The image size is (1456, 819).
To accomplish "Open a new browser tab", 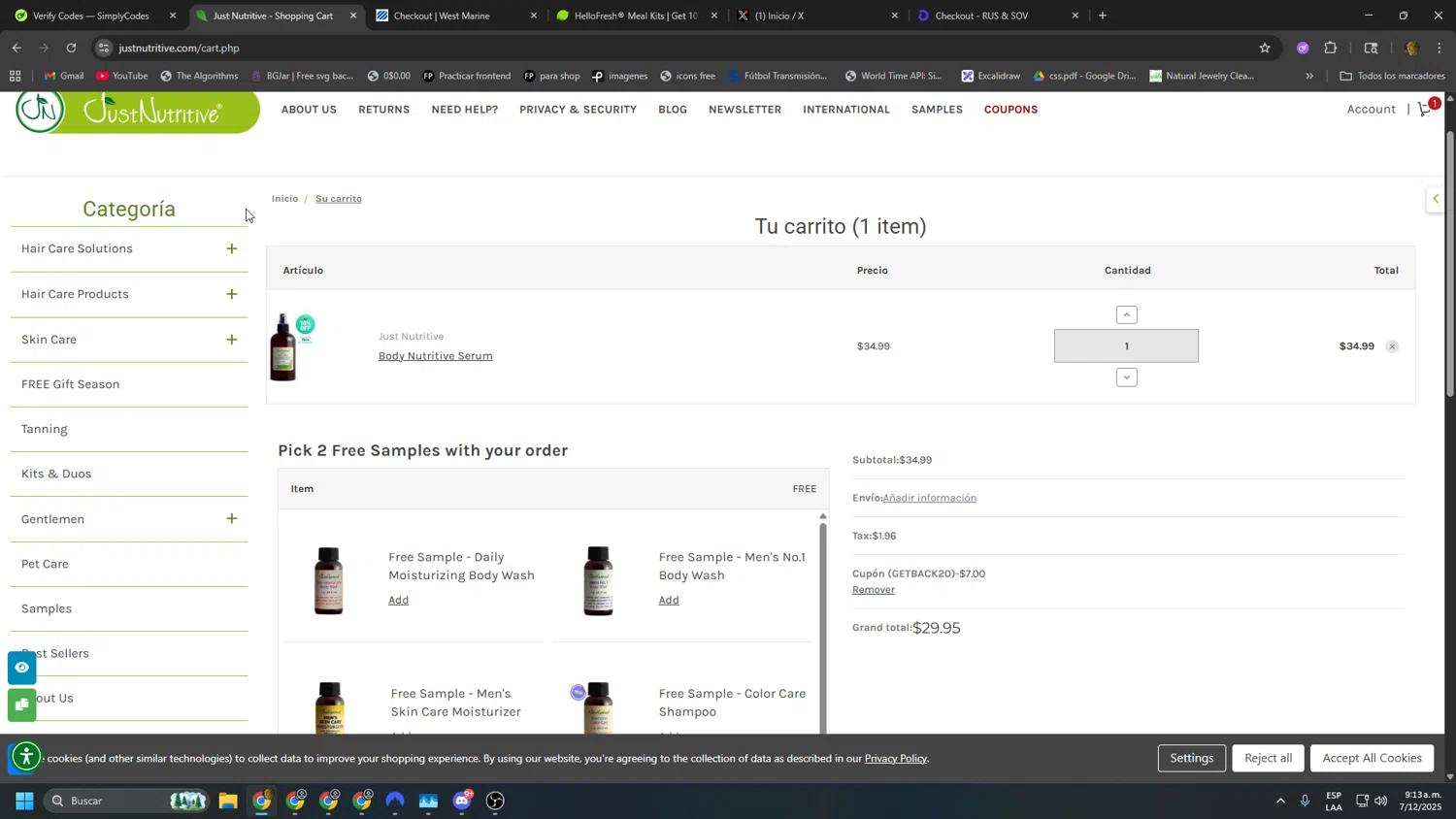I will click(x=1103, y=16).
